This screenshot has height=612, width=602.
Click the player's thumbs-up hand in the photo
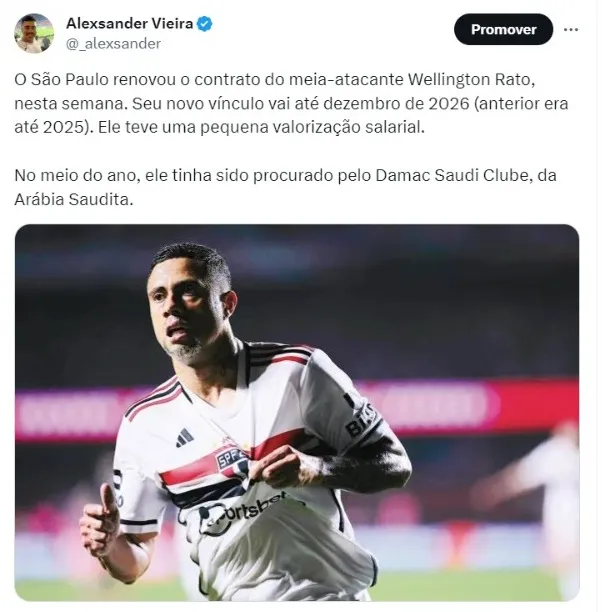pyautogui.click(x=101, y=517)
